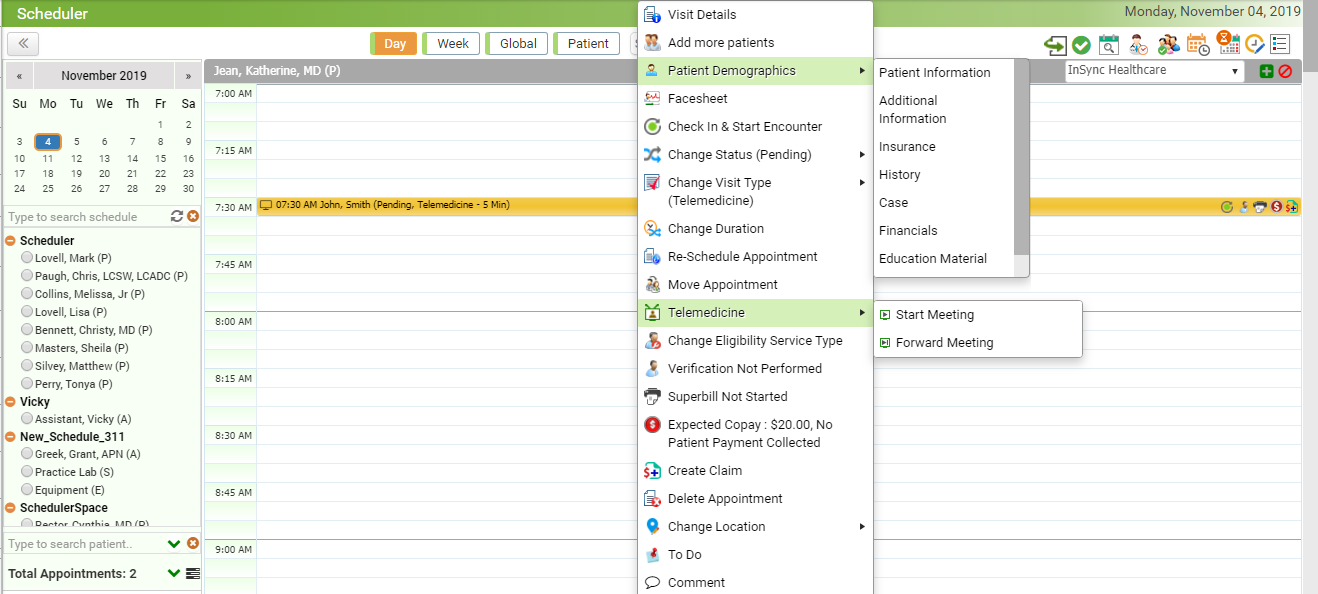Open the calendar search icon
This screenshot has width=1318, height=594.
pyautogui.click(x=1109, y=45)
